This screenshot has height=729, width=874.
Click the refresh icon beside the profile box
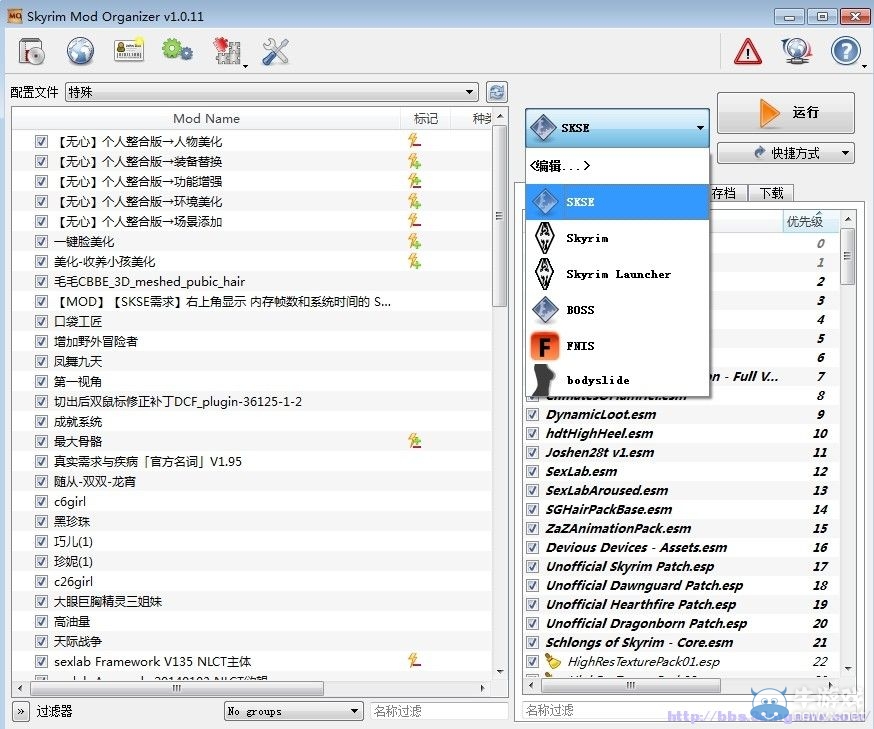click(x=497, y=92)
